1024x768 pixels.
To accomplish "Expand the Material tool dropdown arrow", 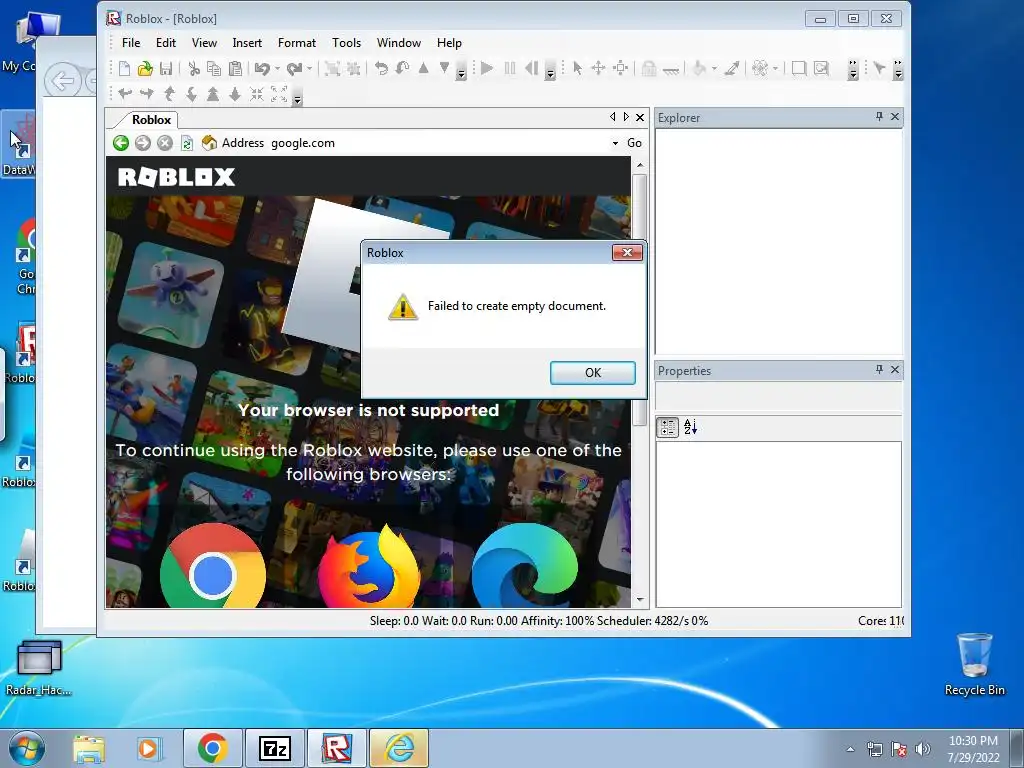I will [x=775, y=68].
